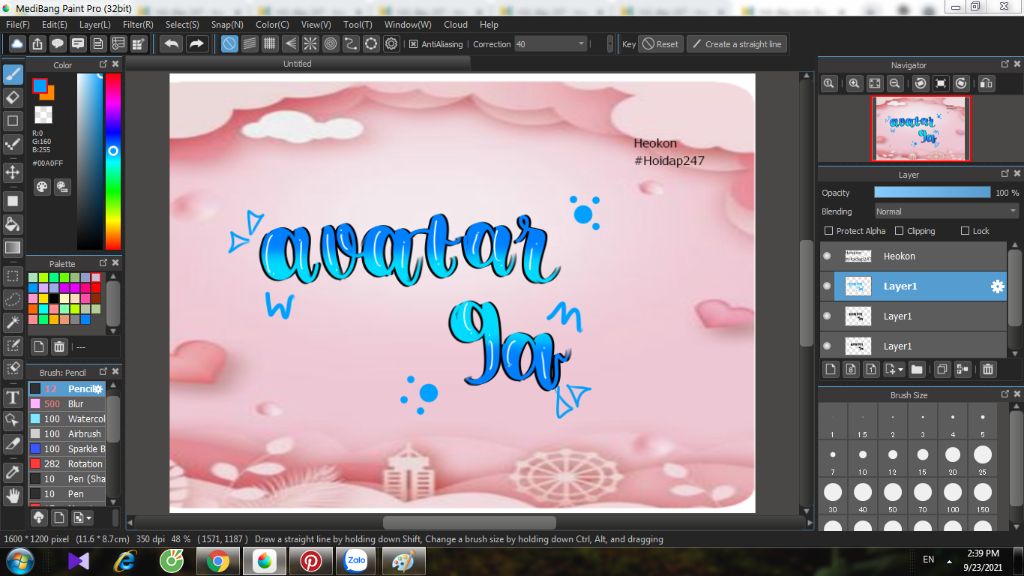Screen dimensions: 1024x576
Task: Select the Text tool
Action: 12,397
